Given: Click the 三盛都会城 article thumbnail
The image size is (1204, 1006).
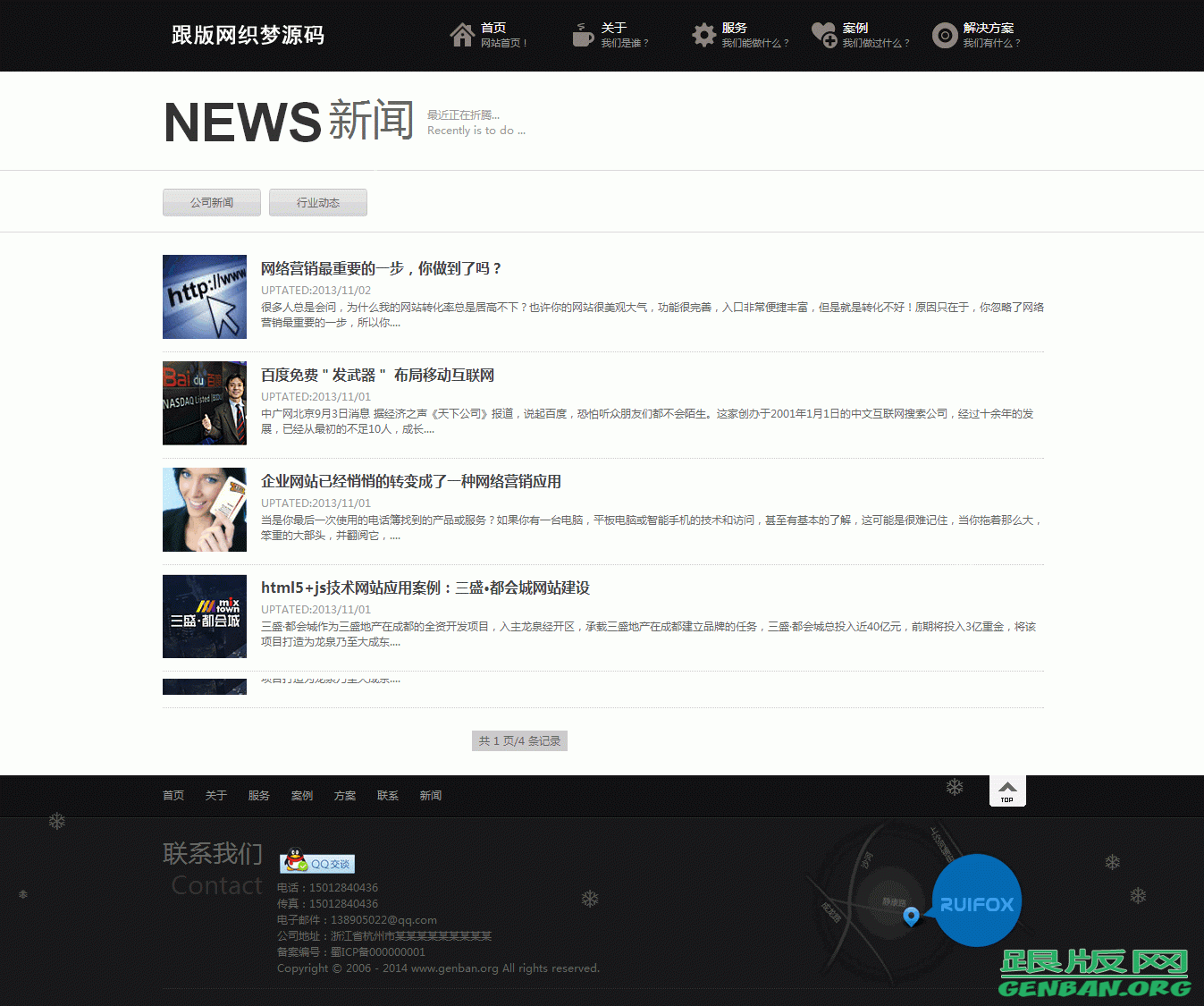Looking at the screenshot, I should (204, 616).
